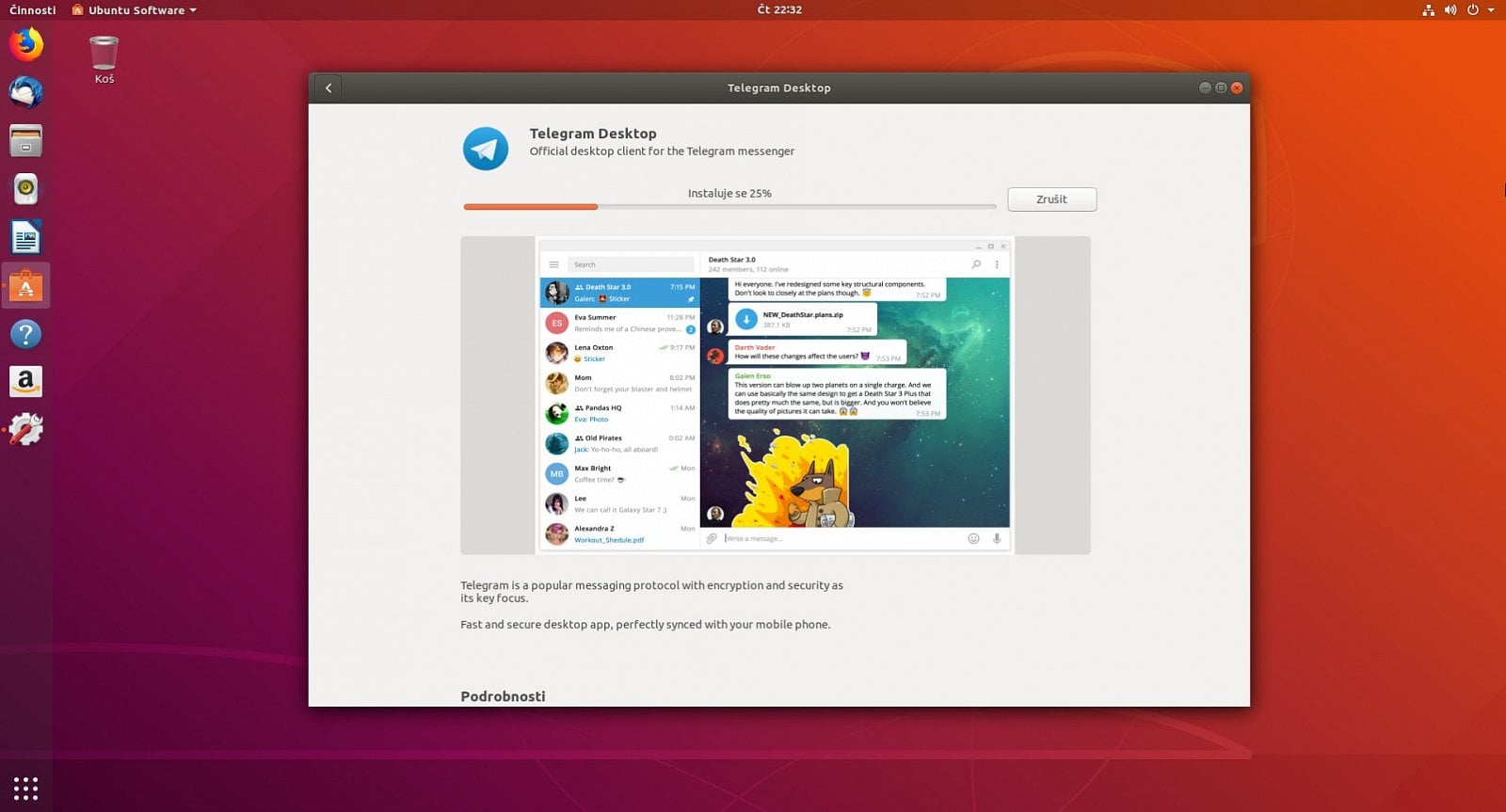This screenshot has width=1506, height=812.
Task: Open LibreOffice Writer from the dock
Action: pyautogui.click(x=26, y=237)
